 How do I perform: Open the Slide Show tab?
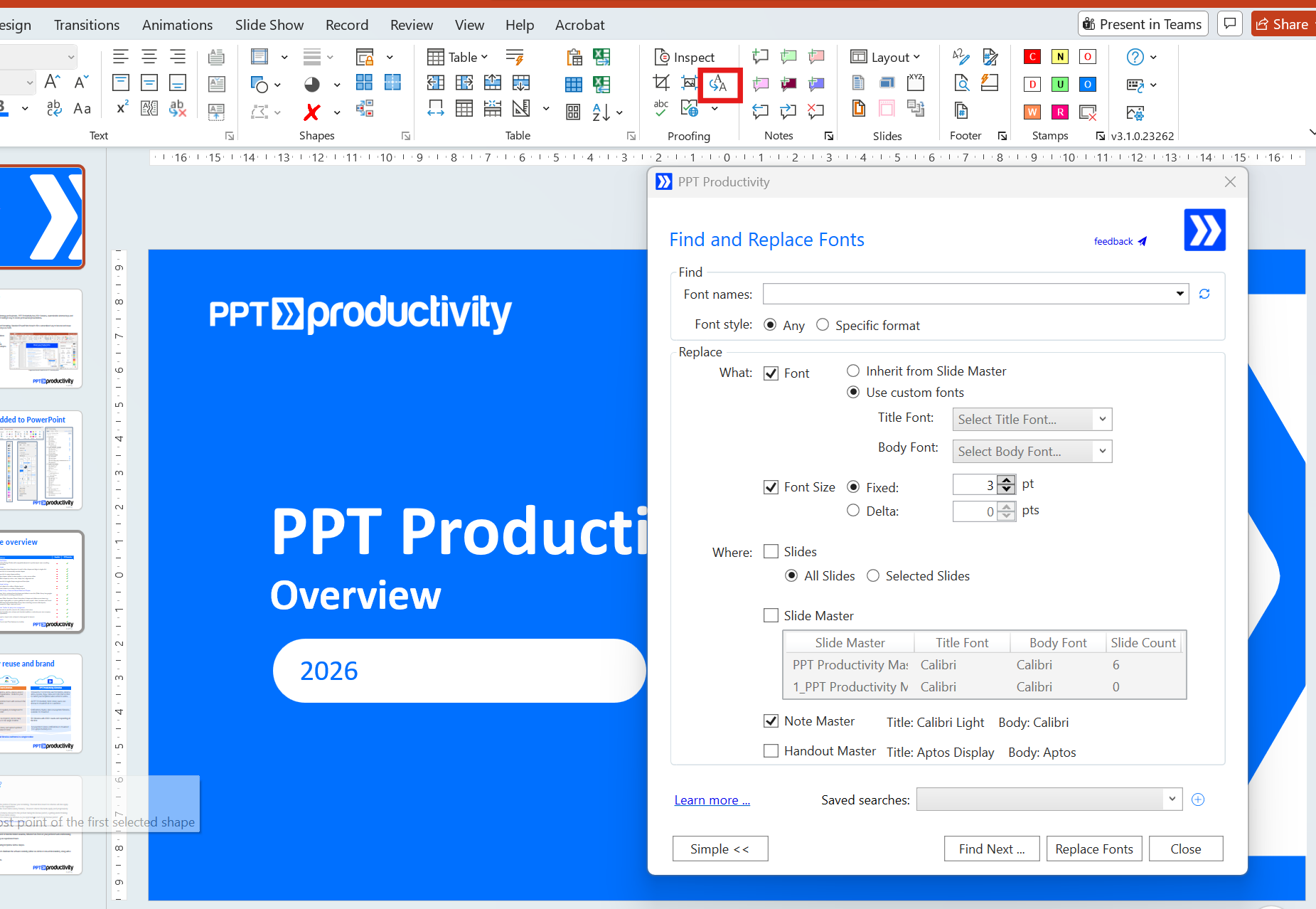pyautogui.click(x=269, y=25)
